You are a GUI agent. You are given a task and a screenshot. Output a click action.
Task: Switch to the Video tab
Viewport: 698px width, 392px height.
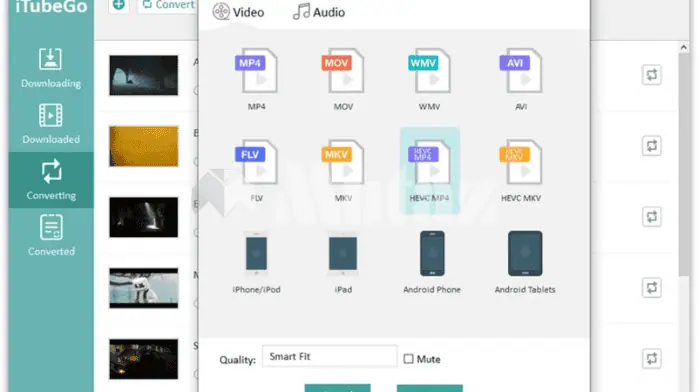click(238, 12)
